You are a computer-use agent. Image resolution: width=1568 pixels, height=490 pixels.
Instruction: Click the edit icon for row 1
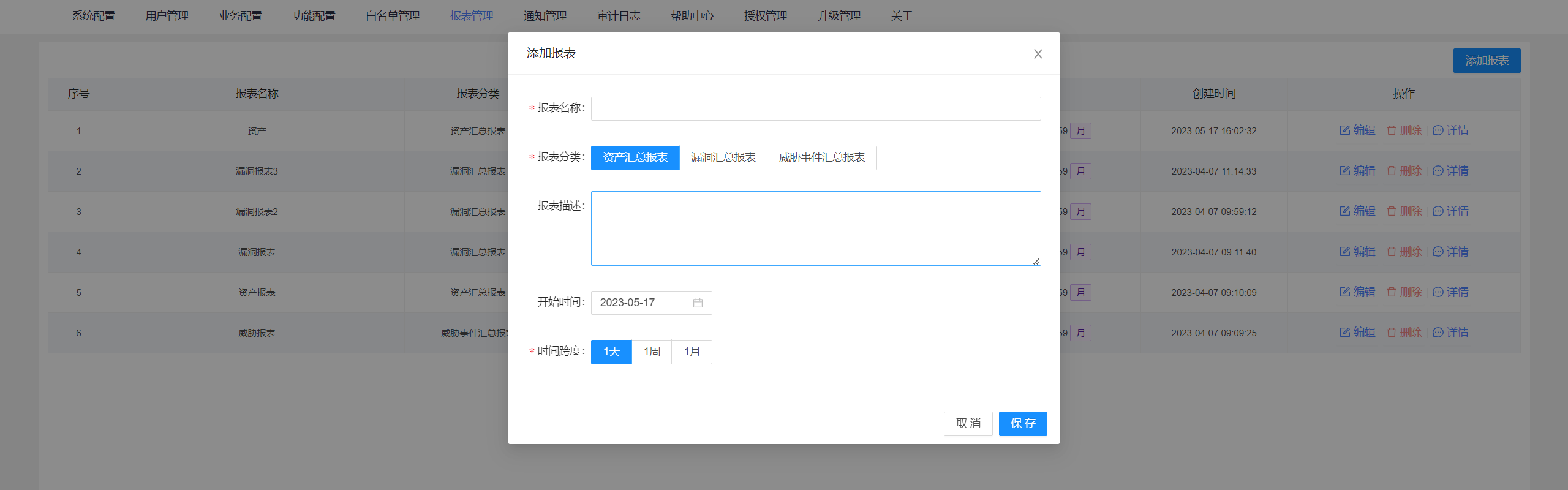(x=1344, y=130)
